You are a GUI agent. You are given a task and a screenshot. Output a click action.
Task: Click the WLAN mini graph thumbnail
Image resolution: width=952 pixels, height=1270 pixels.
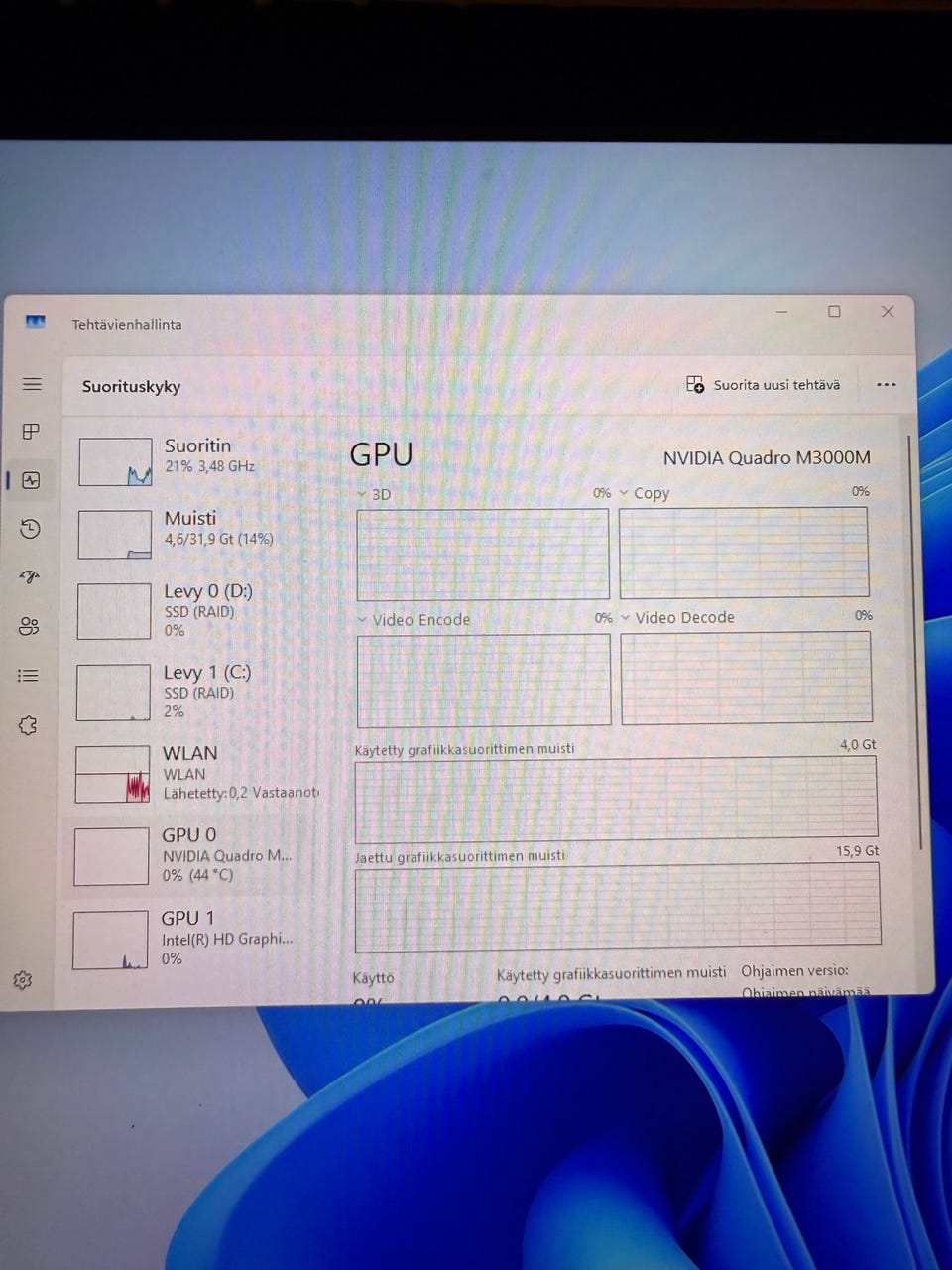point(112,775)
